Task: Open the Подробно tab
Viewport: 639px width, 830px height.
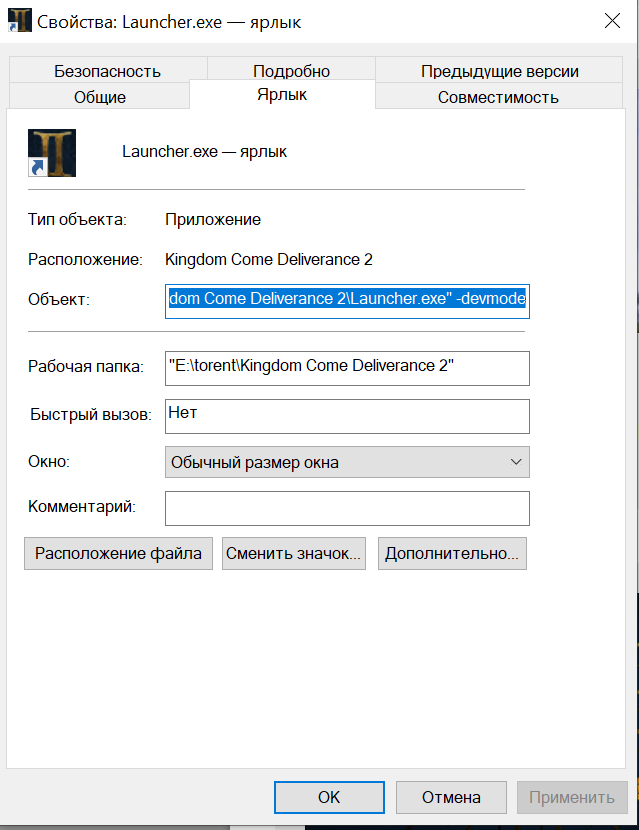Action: coord(291,70)
